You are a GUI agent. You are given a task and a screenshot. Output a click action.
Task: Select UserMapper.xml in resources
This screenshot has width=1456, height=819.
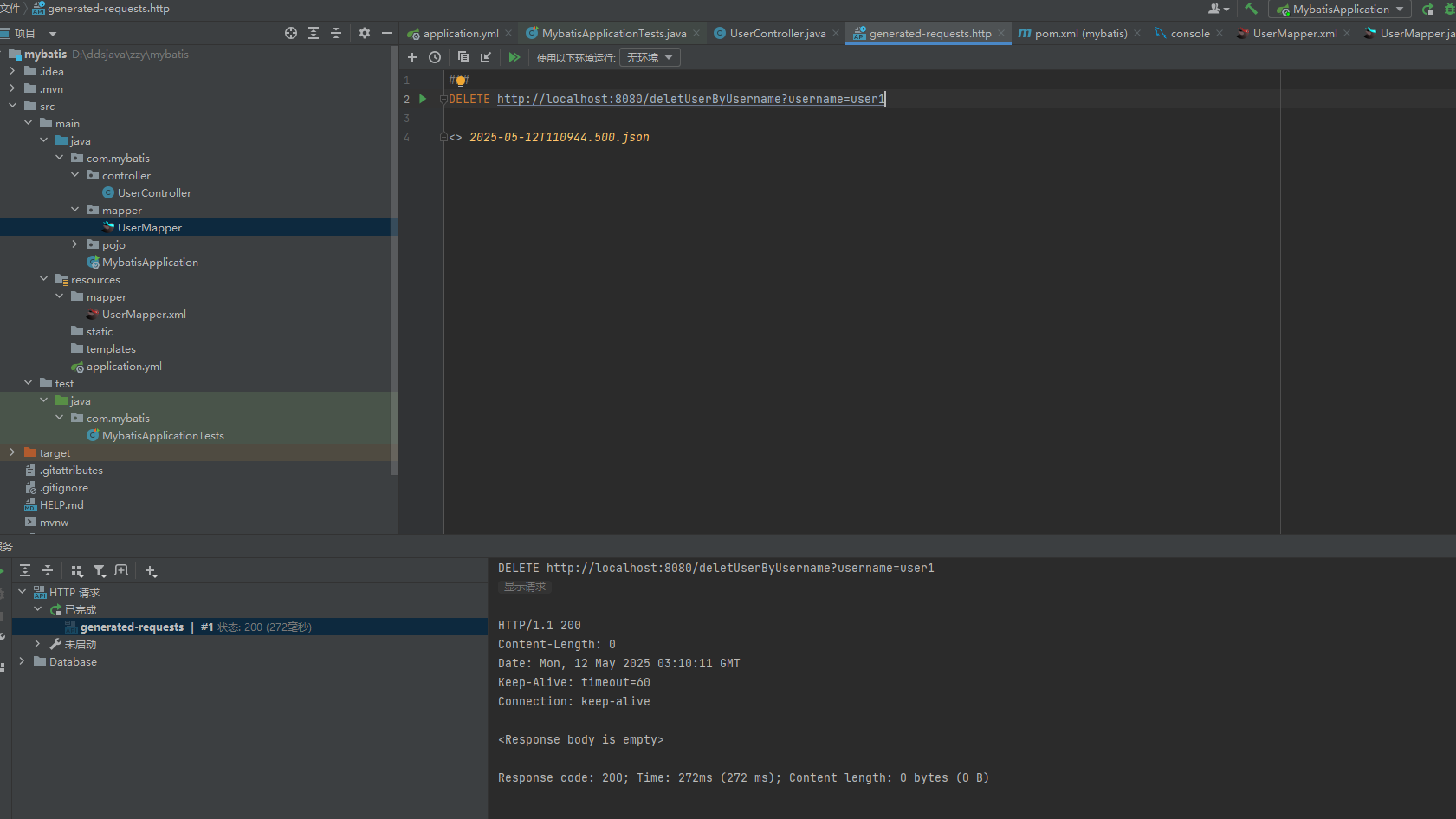point(144,314)
